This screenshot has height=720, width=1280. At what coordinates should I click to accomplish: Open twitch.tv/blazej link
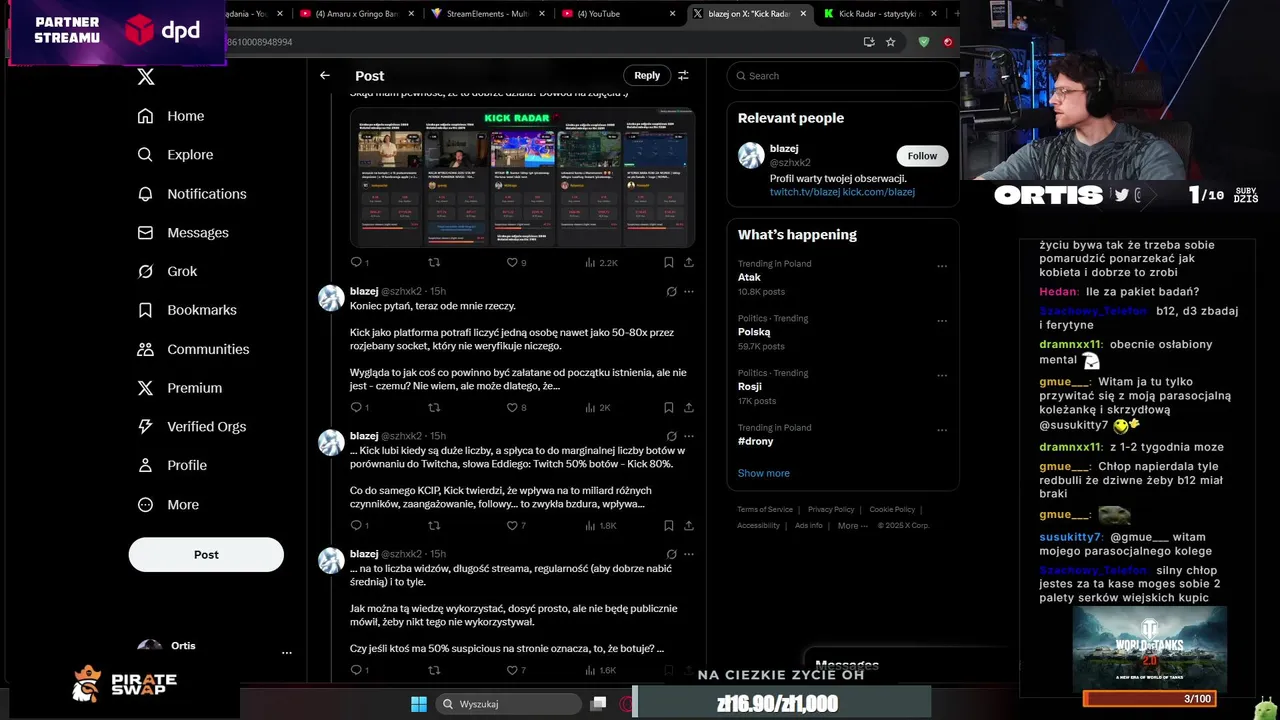(804, 192)
